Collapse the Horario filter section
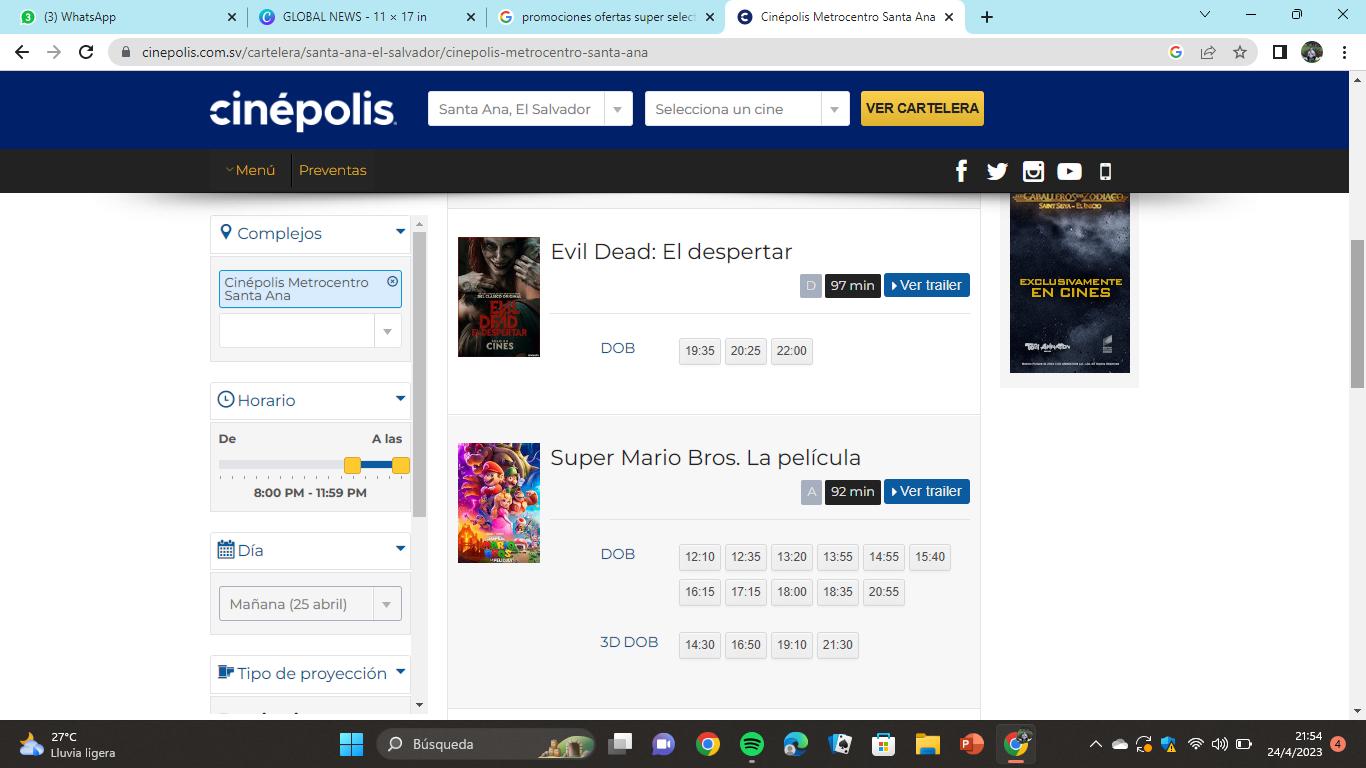 (x=400, y=400)
